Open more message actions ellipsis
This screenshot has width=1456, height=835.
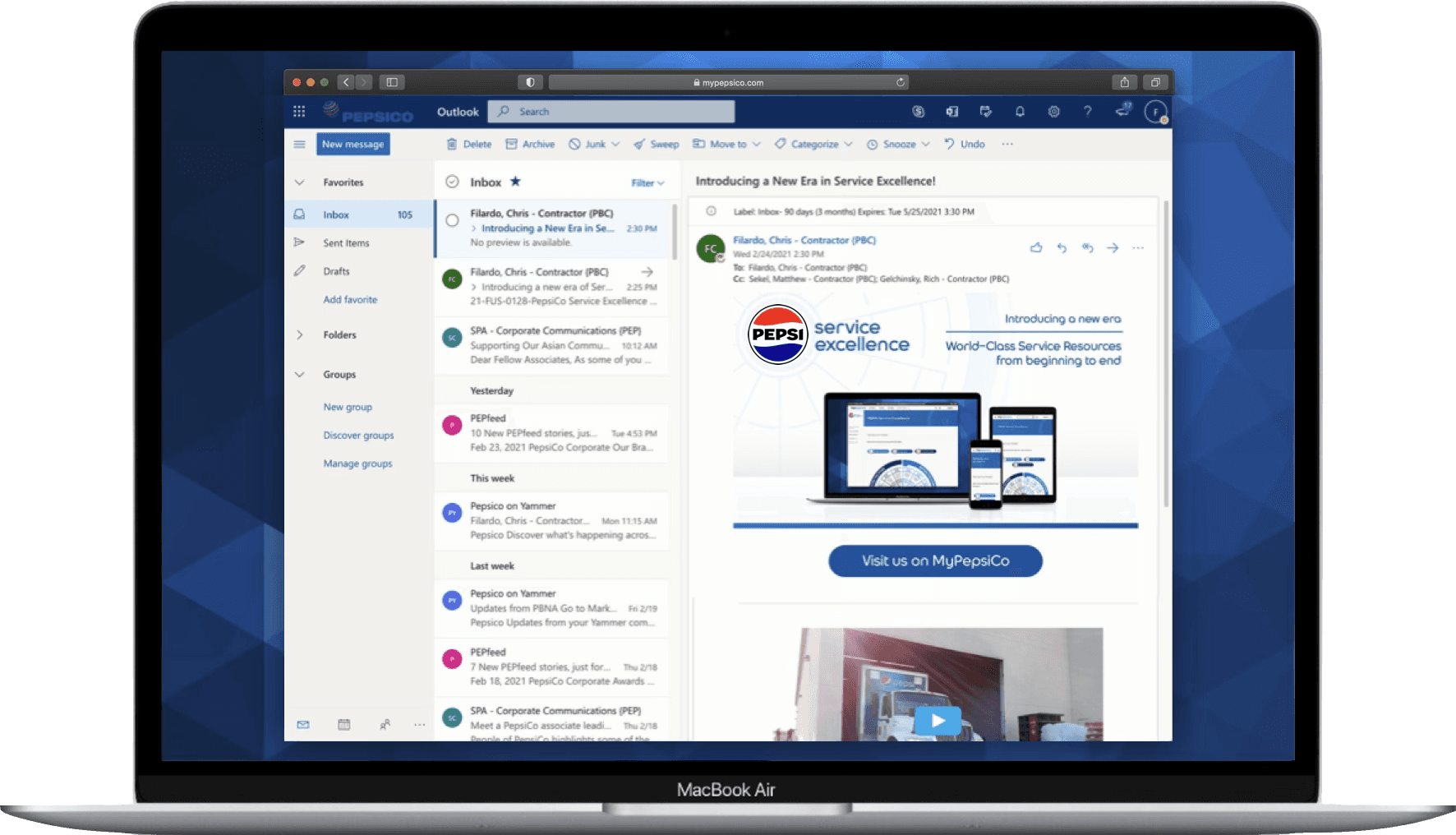pyautogui.click(x=1138, y=247)
